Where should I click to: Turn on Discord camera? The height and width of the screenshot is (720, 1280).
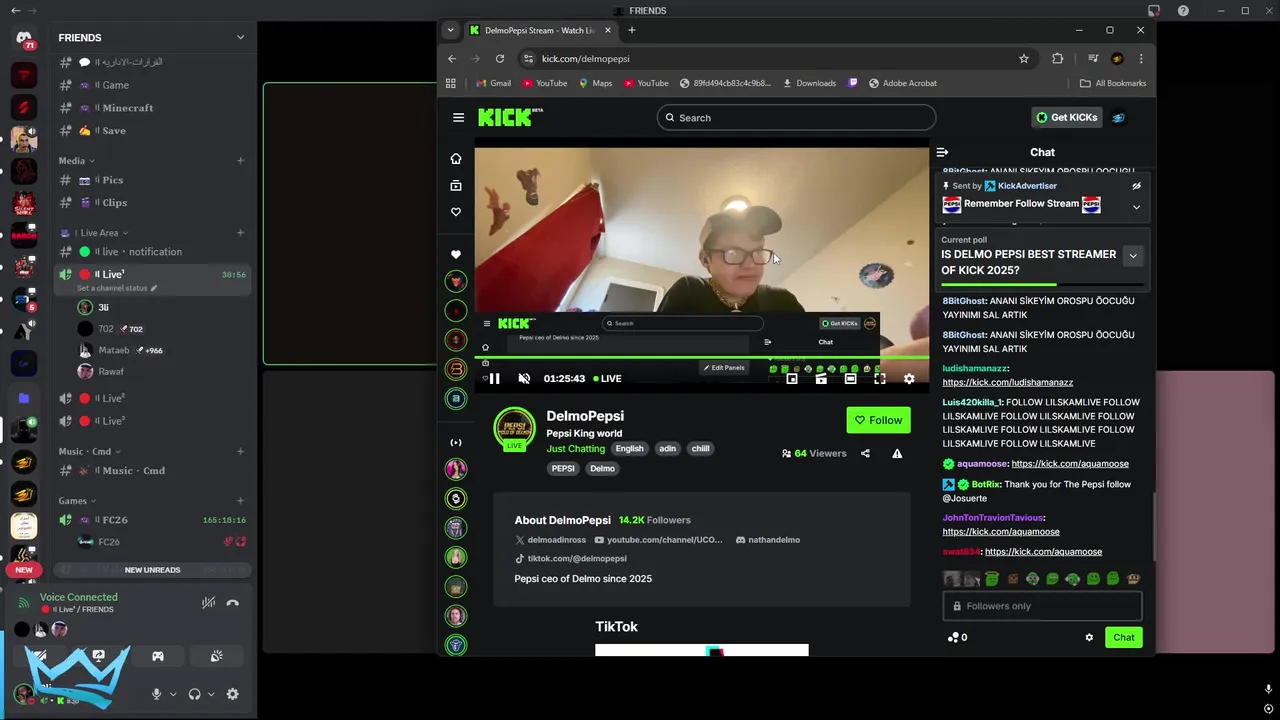(40, 656)
